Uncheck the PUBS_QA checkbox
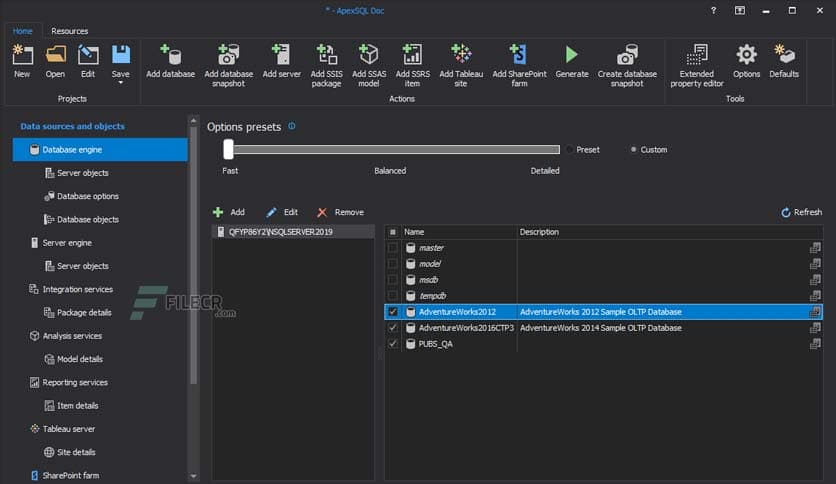The image size is (836, 484). pos(393,344)
